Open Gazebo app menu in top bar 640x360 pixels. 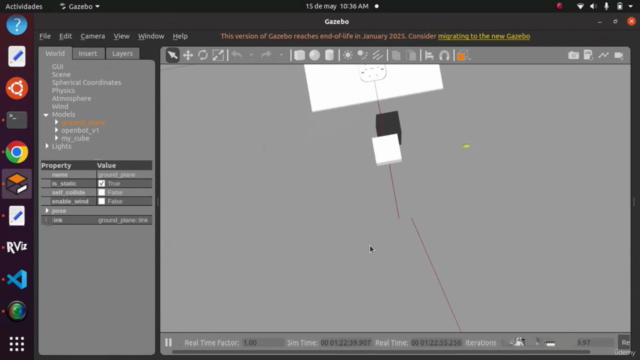pos(80,6)
